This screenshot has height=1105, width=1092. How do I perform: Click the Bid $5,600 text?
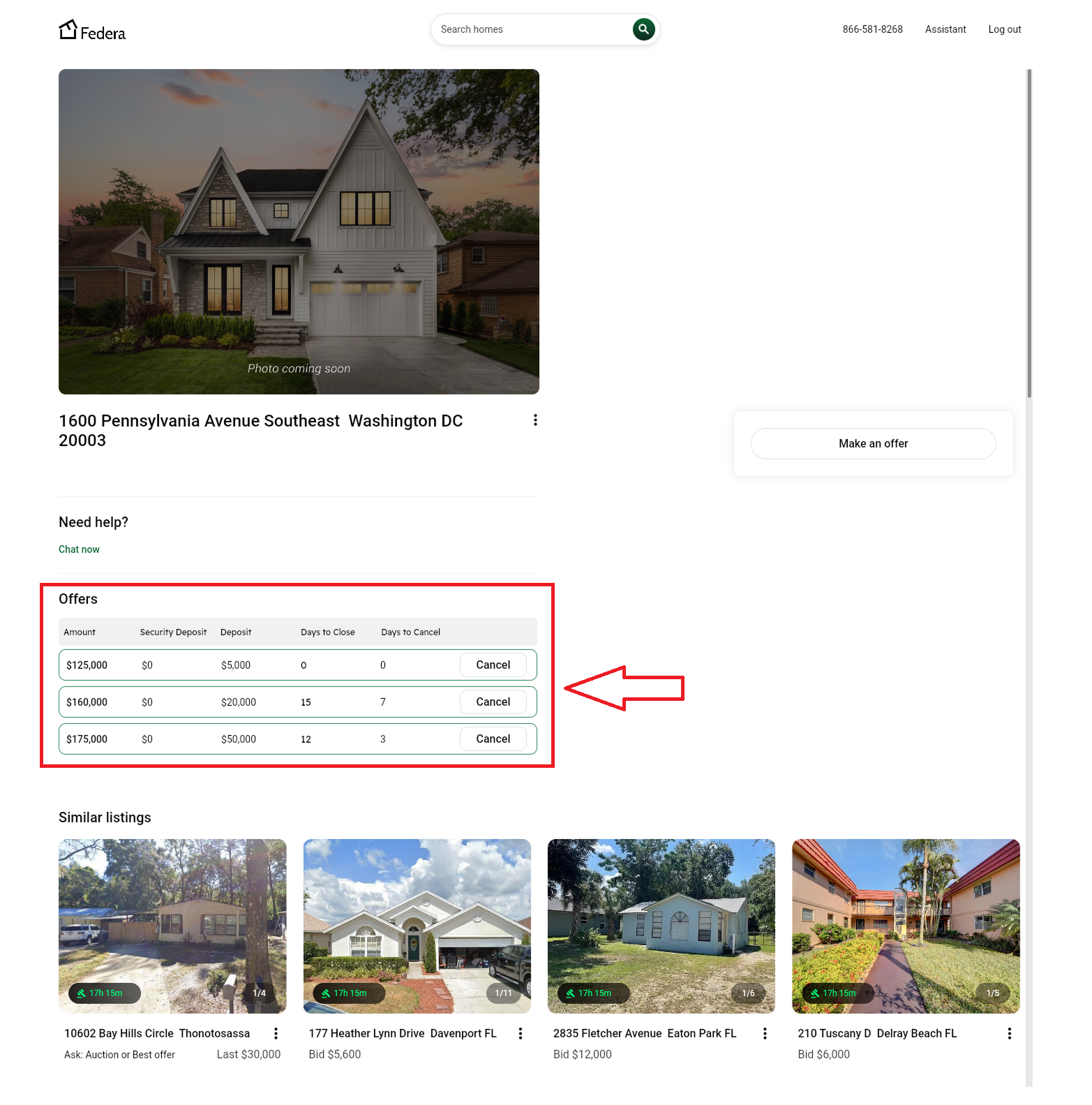coord(335,1055)
